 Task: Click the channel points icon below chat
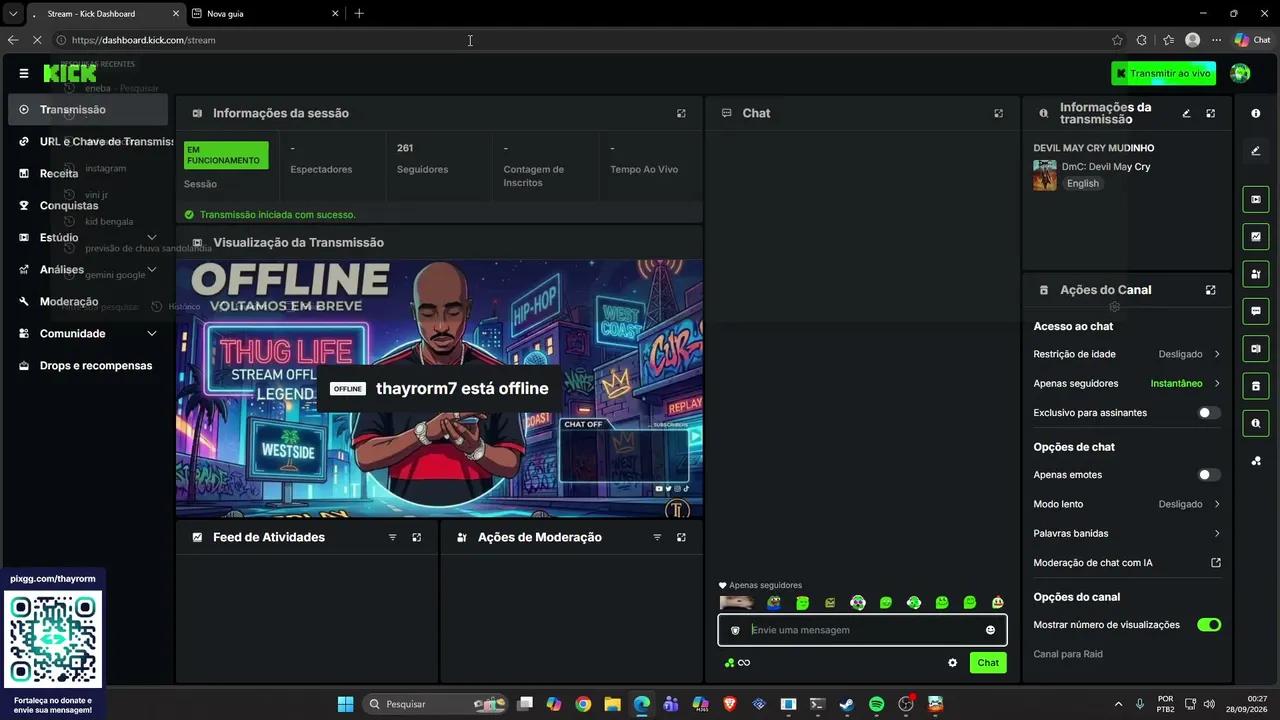[x=730, y=662]
